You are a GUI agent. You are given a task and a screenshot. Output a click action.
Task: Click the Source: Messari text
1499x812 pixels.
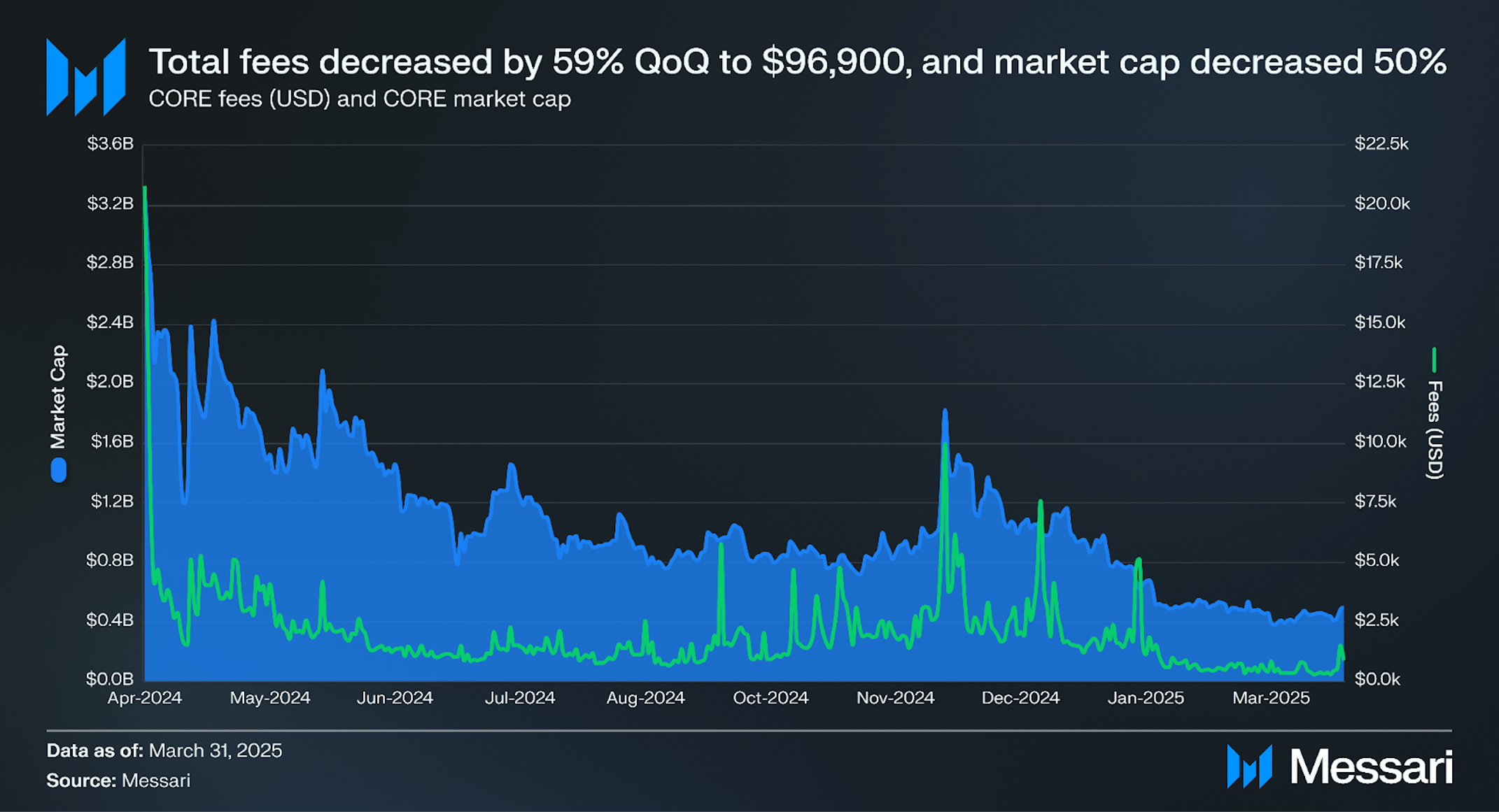(118, 781)
